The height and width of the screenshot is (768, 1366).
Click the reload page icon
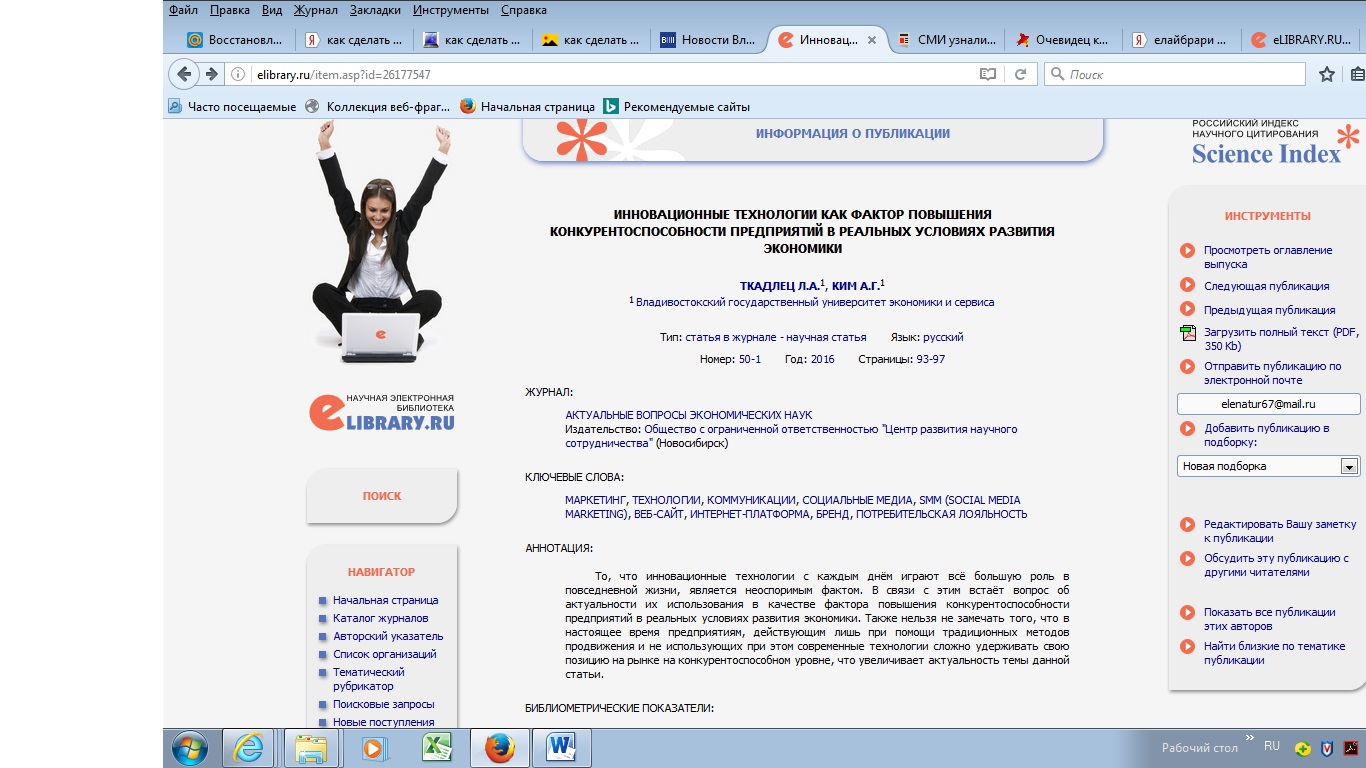pos(1020,74)
